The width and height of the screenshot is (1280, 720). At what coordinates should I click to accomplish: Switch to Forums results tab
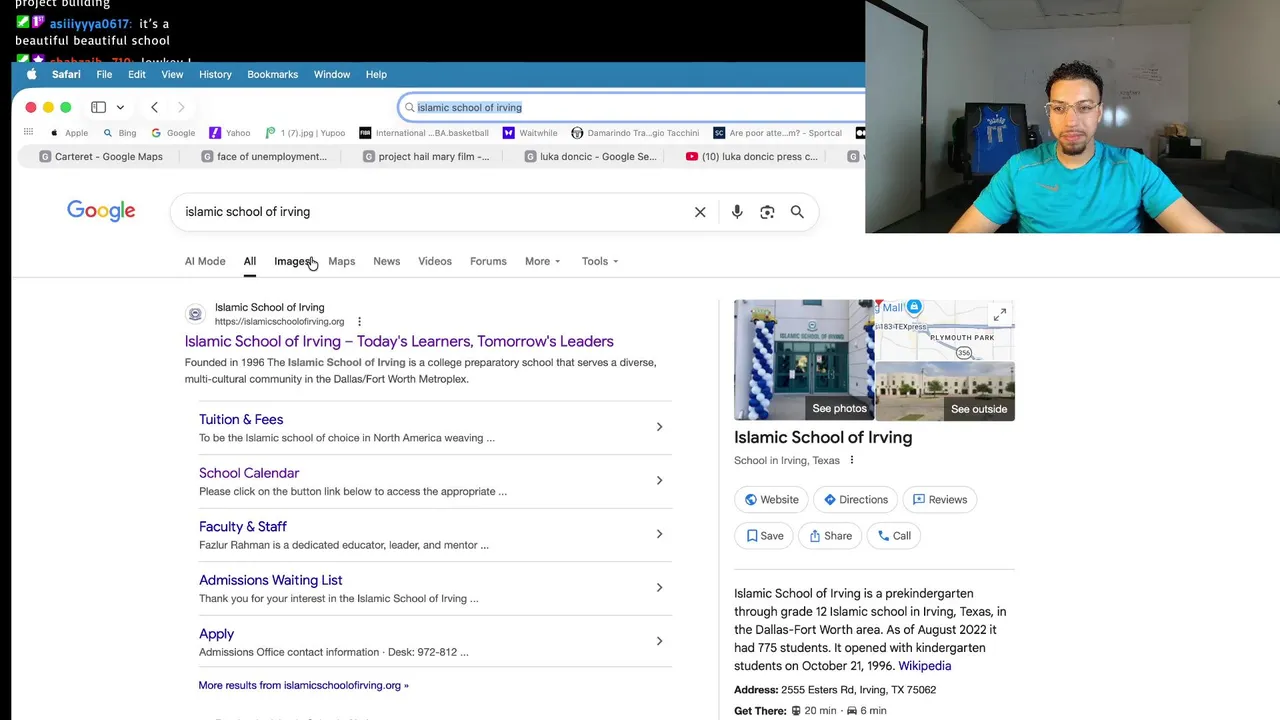tap(488, 261)
